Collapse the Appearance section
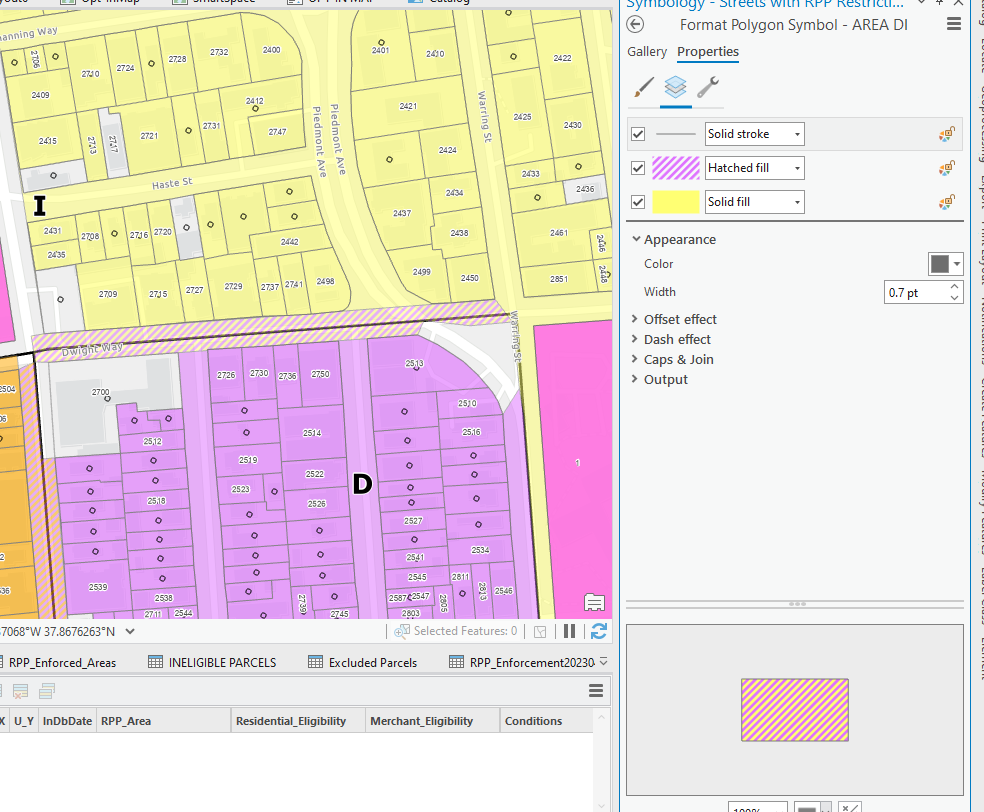The image size is (984, 812). (x=636, y=239)
